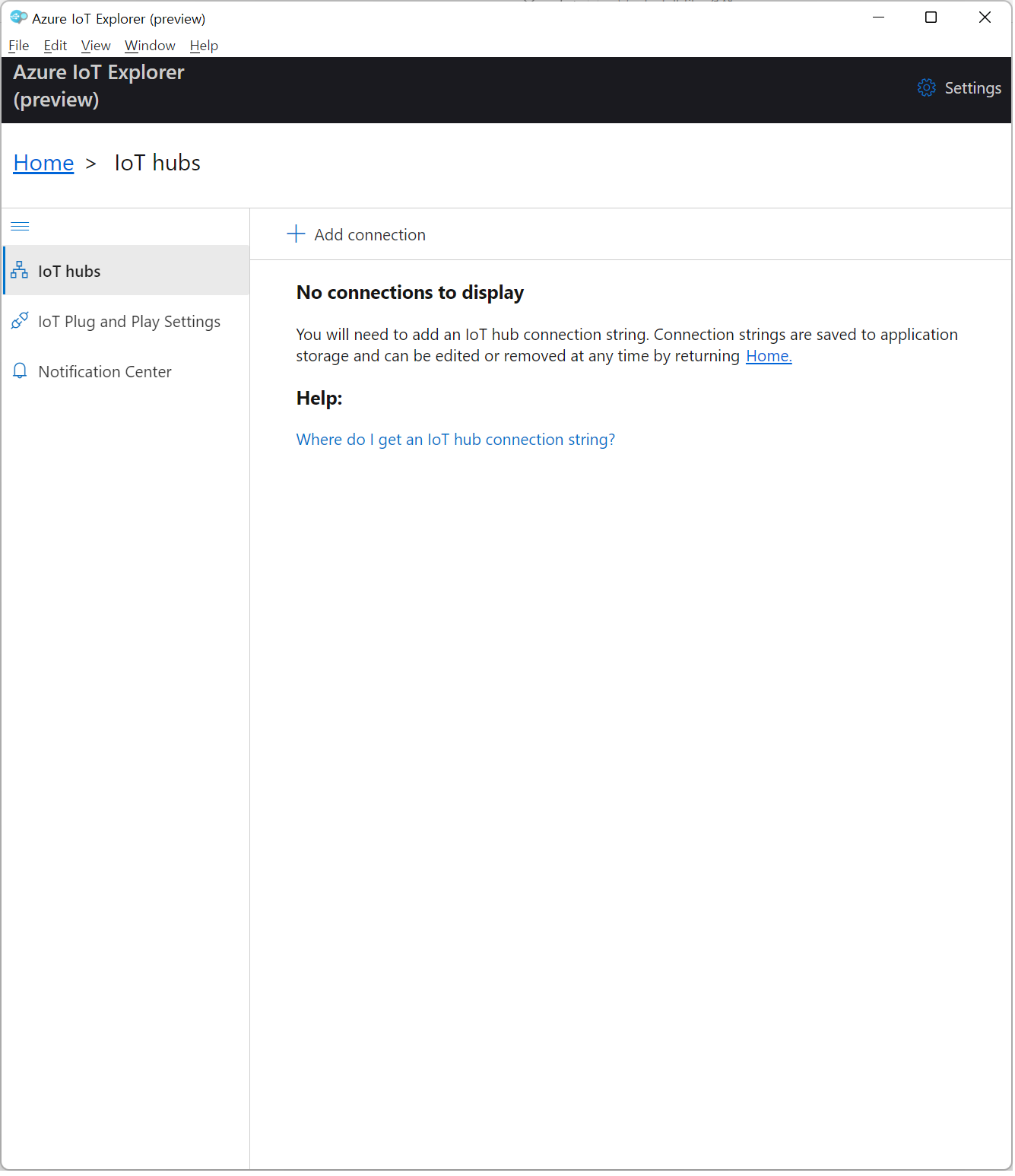Open the Window menu
1015x1176 pixels.
pos(150,46)
